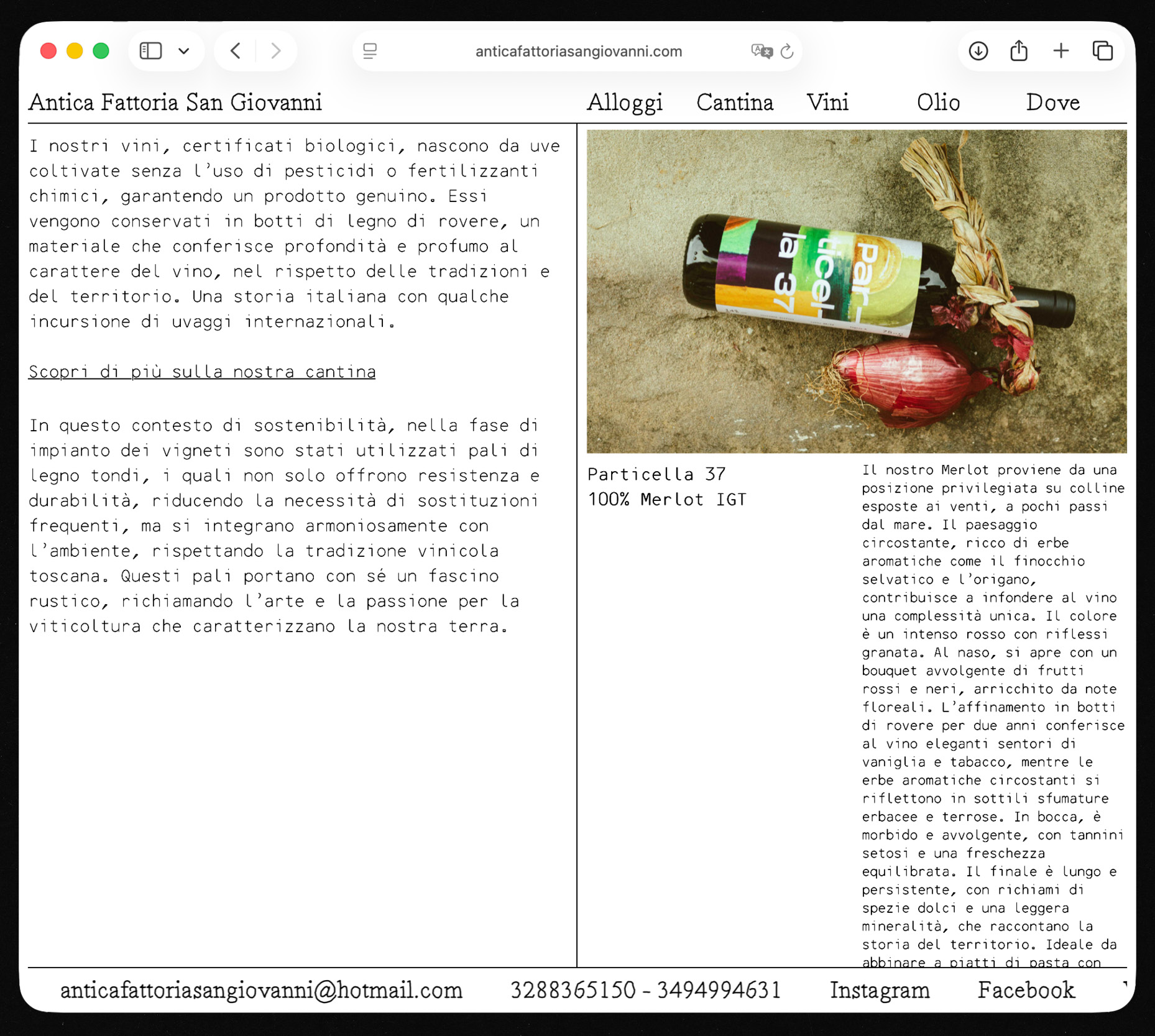
Task: Open the sidebar dropdown chevron
Action: (x=183, y=51)
